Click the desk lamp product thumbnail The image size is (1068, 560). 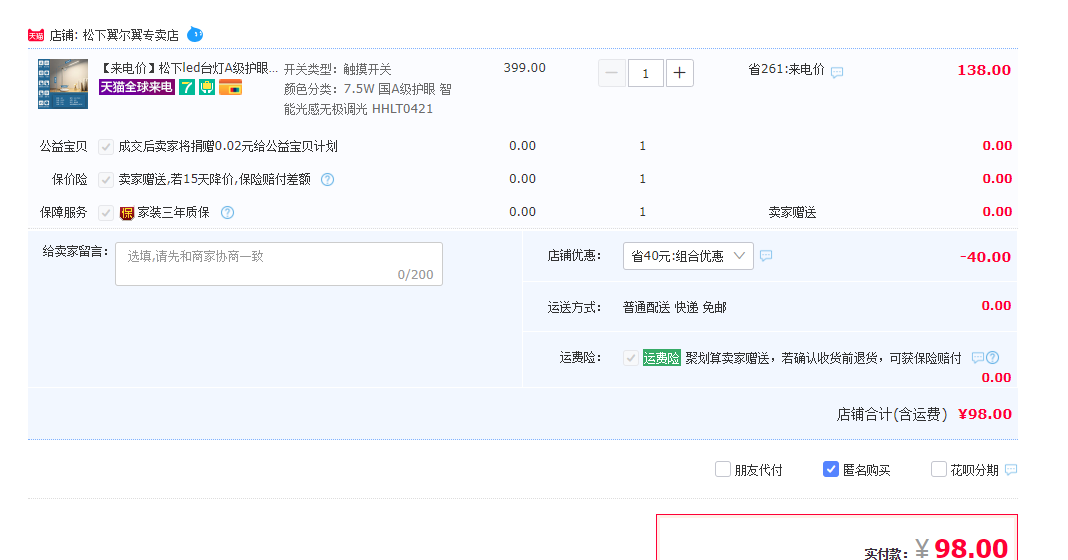[x=63, y=84]
